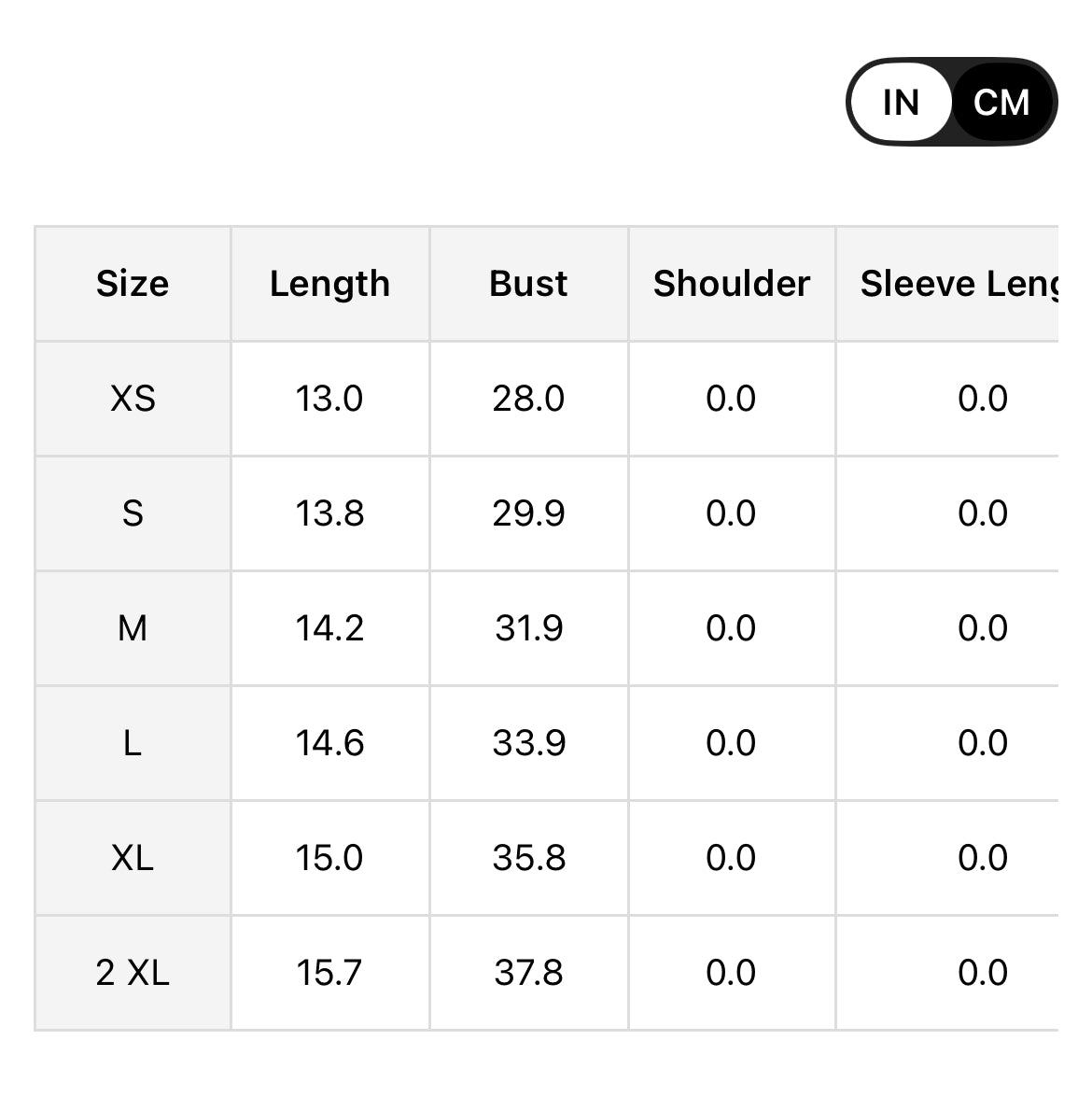Image resolution: width=1092 pixels, height=1096 pixels.
Task: Click the L shoulder value 0.0
Action: coord(731,742)
